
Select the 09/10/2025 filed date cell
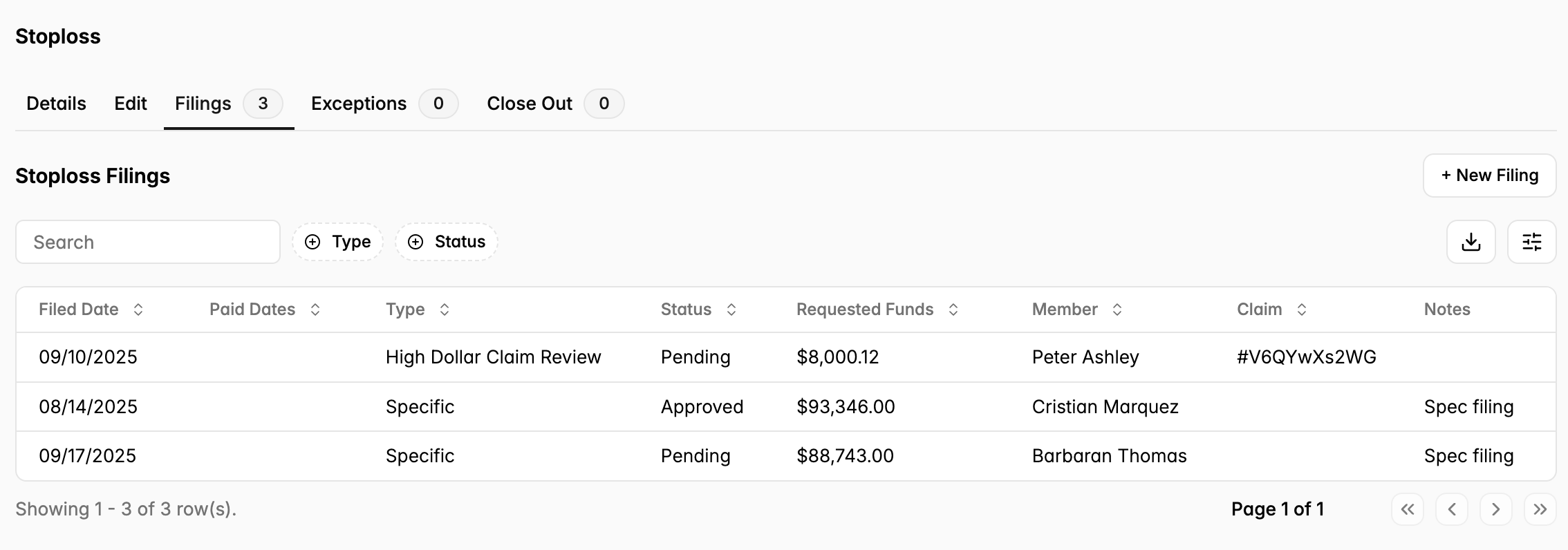click(88, 357)
